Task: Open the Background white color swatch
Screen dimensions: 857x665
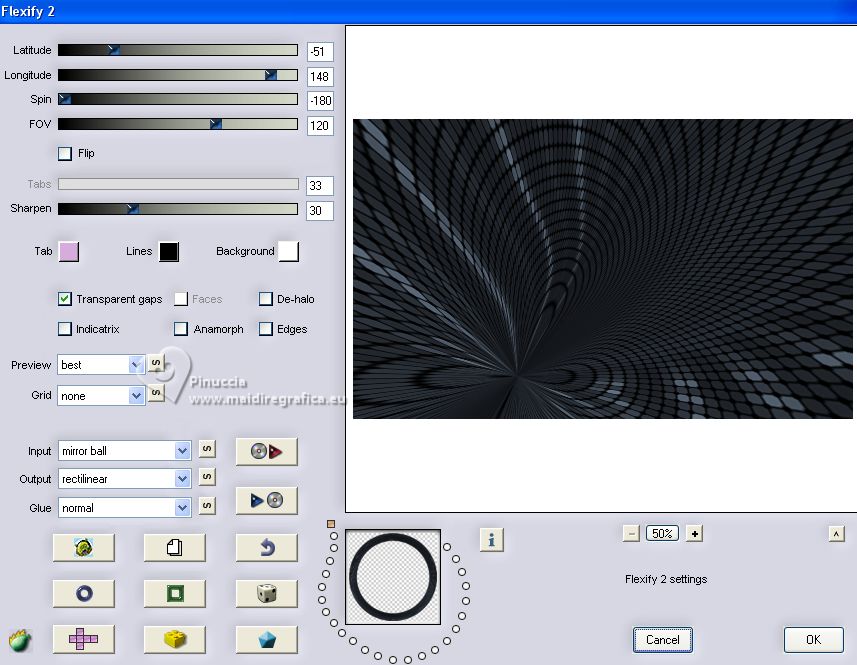Action: pyautogui.click(x=289, y=251)
